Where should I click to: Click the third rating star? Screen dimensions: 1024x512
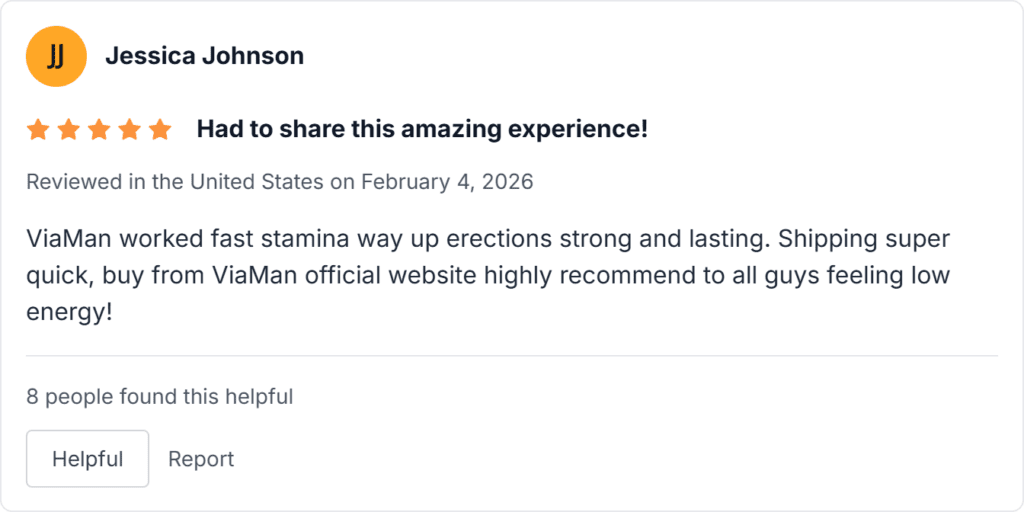pyautogui.click(x=99, y=129)
